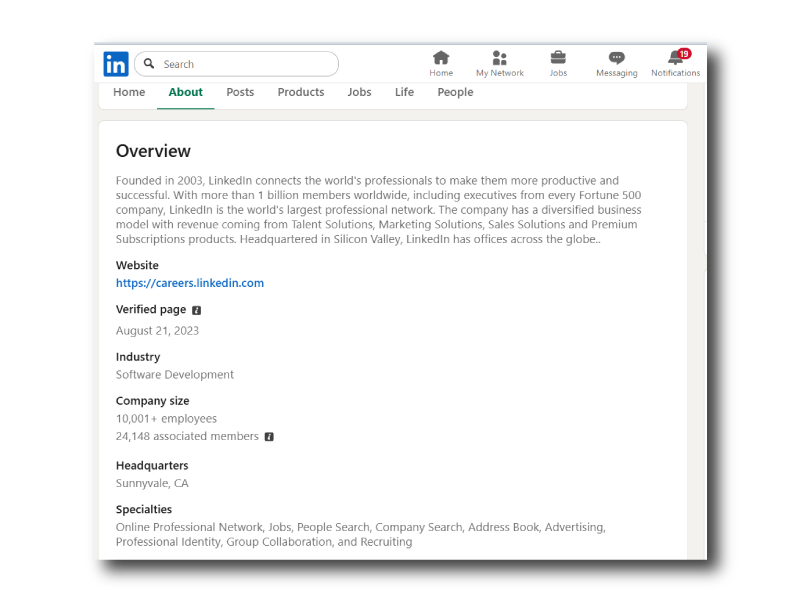Viewport: 800px width, 600px height.
Task: Click the Sunnyvale, CA text
Action: 152,483
